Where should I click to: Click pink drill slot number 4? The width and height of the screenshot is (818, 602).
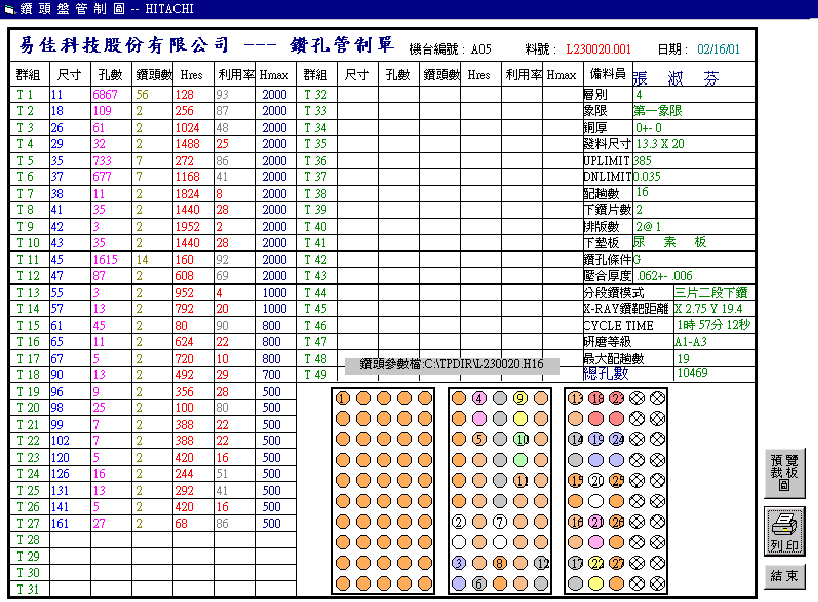479,399
